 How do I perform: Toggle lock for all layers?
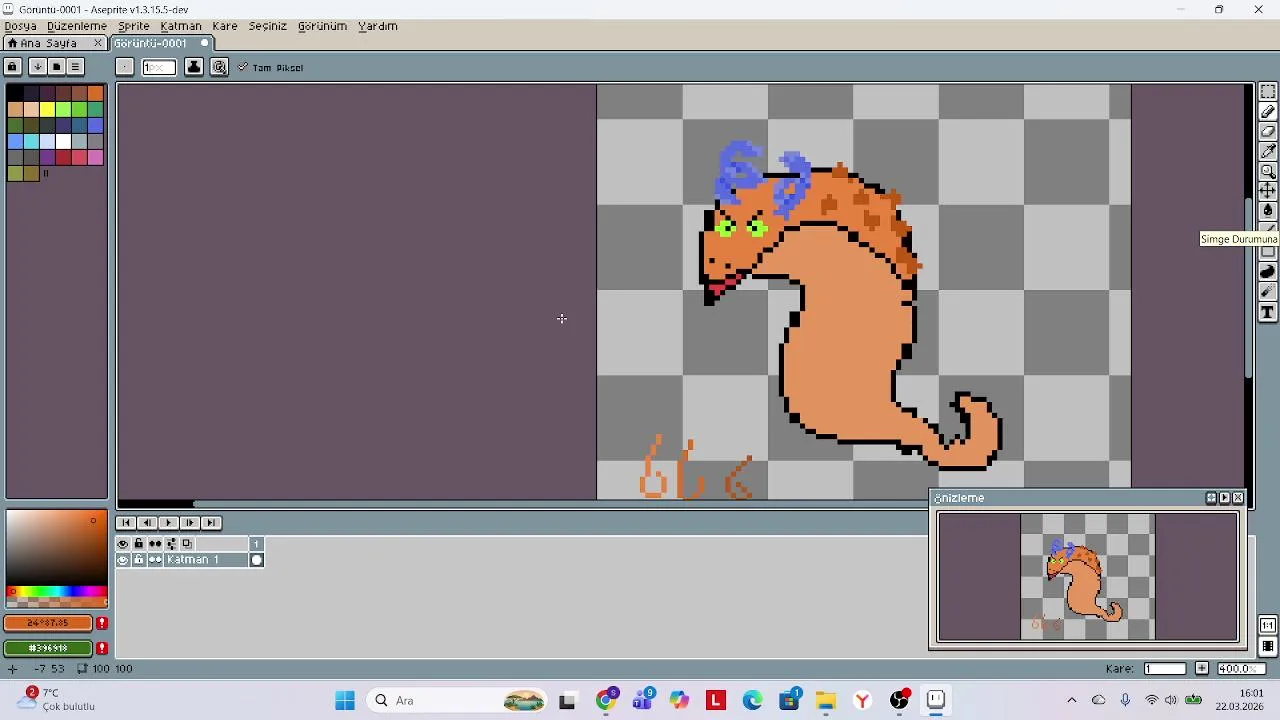(139, 544)
